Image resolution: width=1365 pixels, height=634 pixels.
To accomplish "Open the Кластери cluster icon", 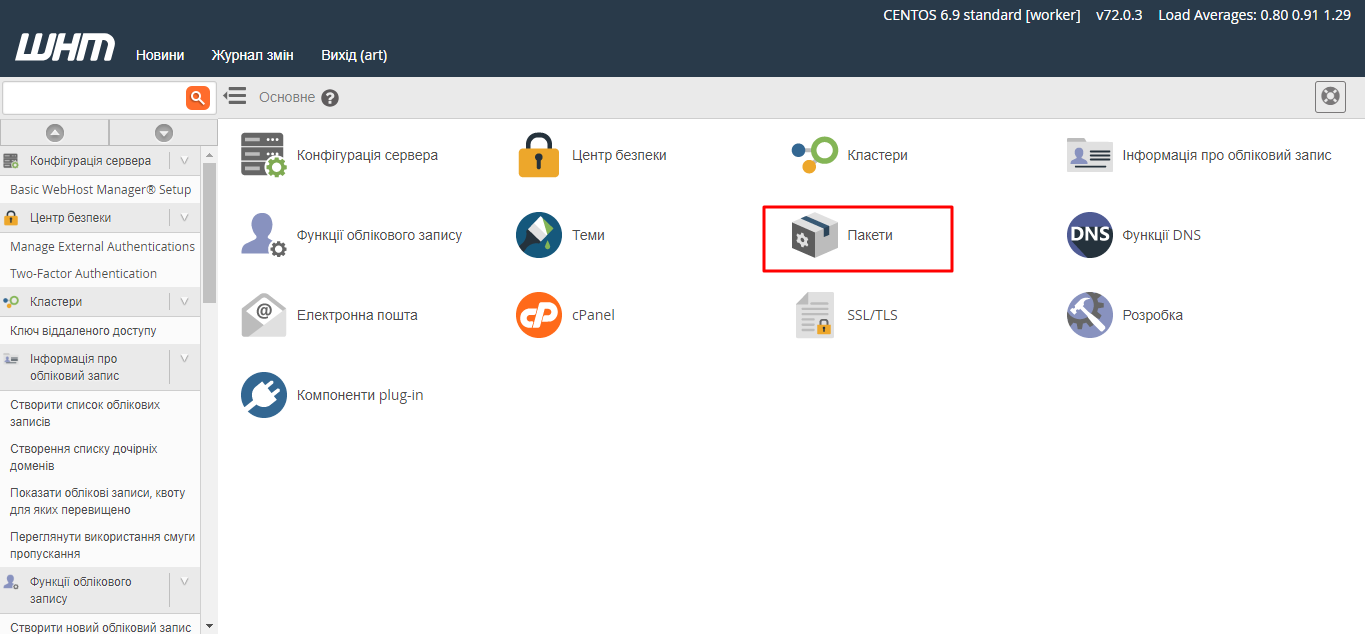I will 814,155.
